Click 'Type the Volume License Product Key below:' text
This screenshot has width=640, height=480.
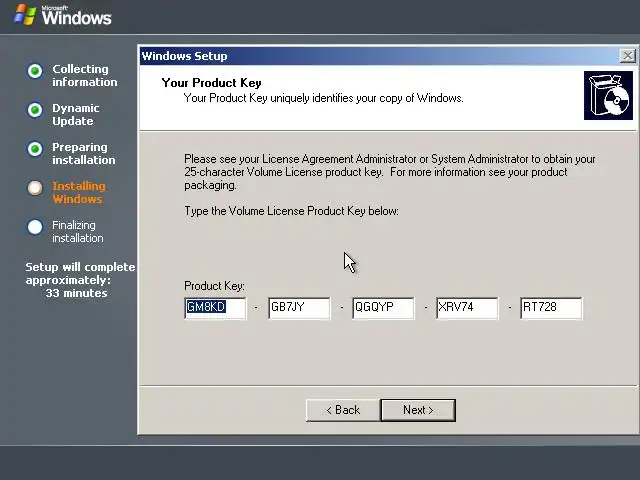[x=291, y=211]
